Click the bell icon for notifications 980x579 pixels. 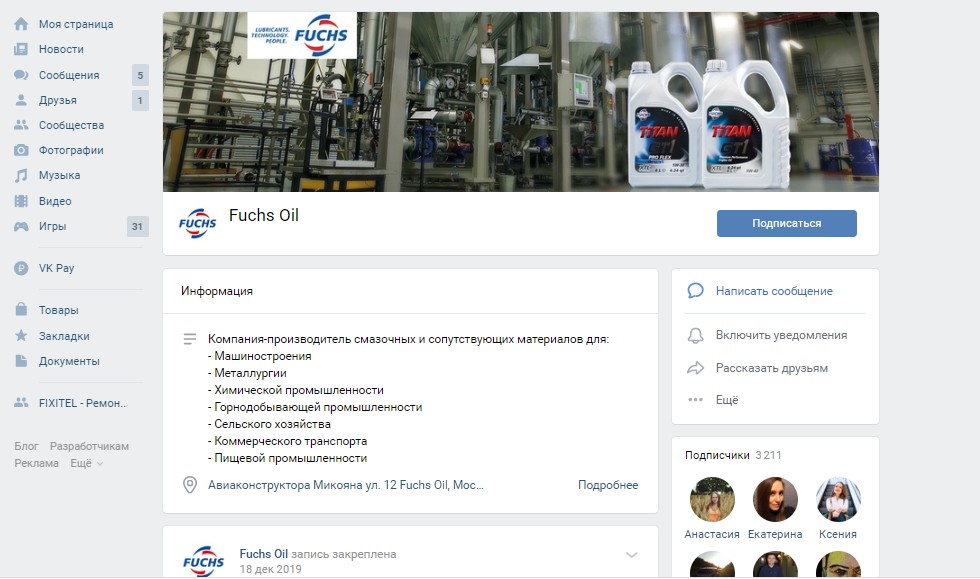pyautogui.click(x=696, y=335)
